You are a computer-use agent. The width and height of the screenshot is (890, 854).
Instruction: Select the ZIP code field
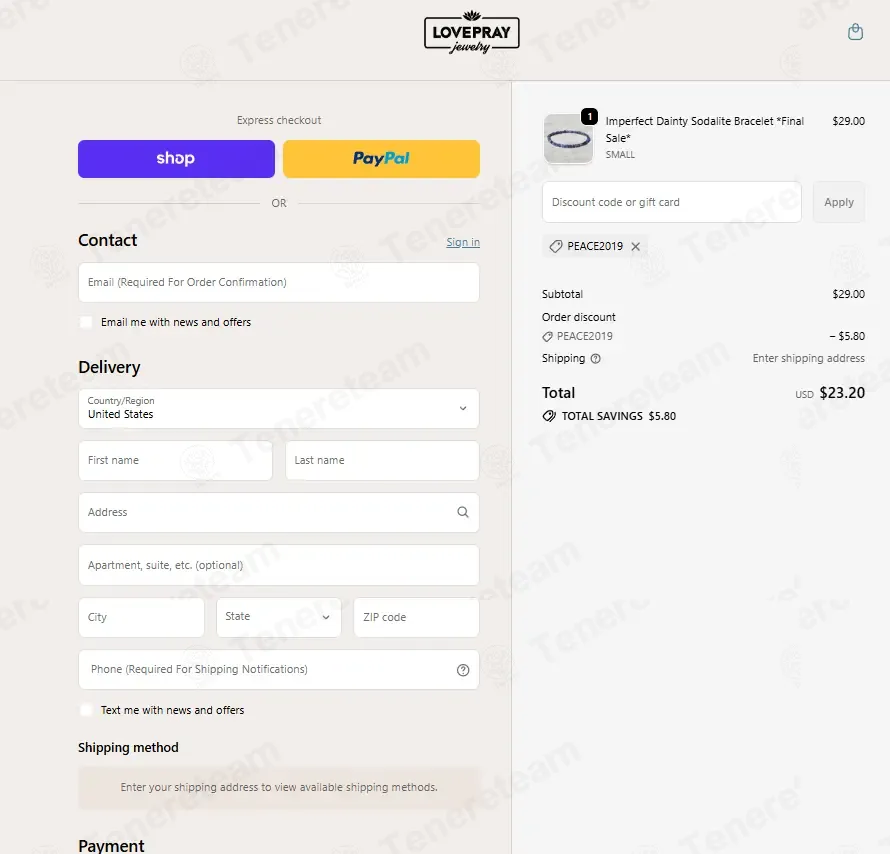click(x=417, y=617)
